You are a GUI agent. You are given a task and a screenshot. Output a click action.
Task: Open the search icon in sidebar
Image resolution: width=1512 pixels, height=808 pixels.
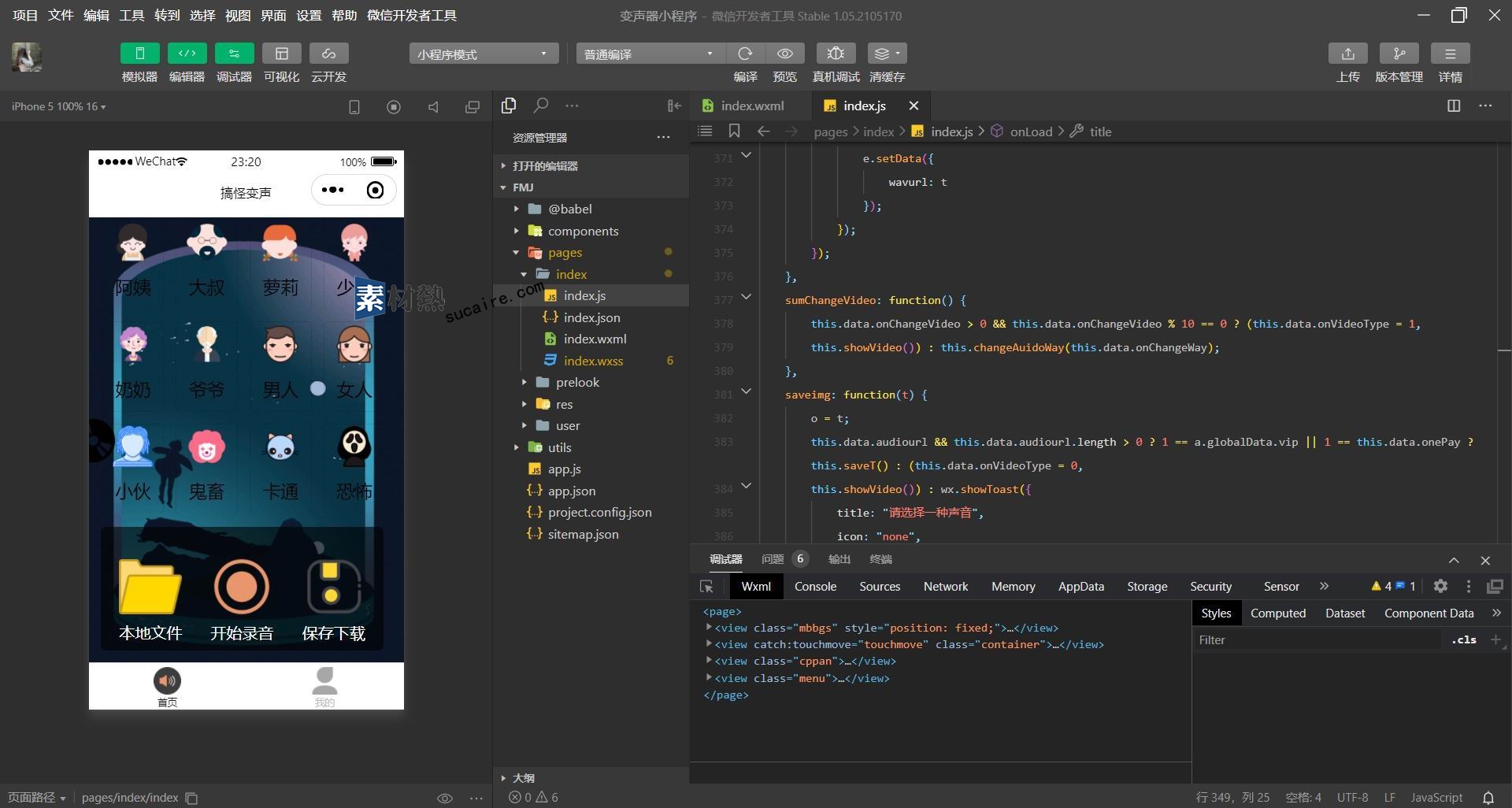pyautogui.click(x=540, y=105)
